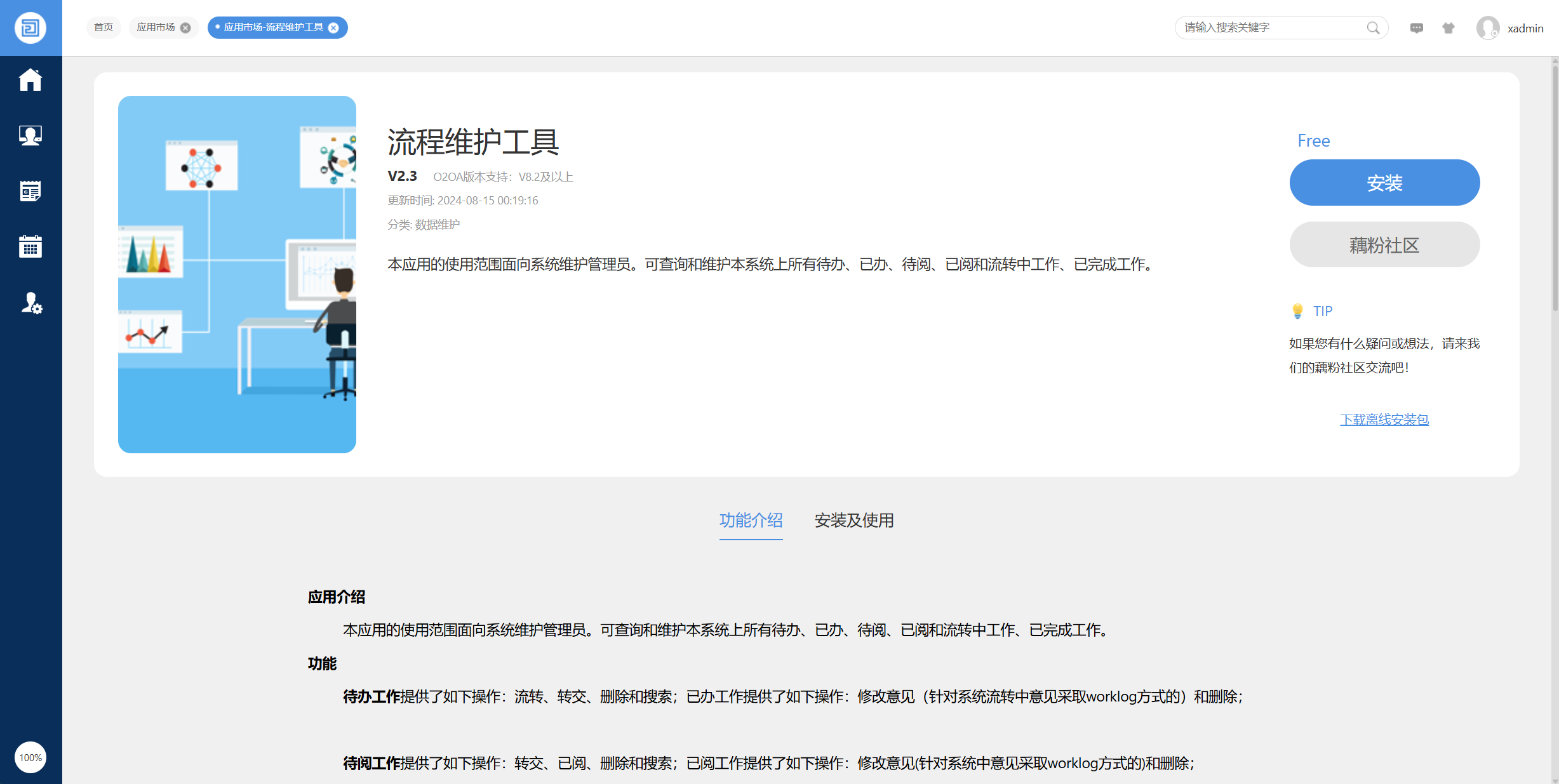Viewport: 1559px width, 784px height.
Task: Click the O2OA logo icon
Action: (30, 28)
